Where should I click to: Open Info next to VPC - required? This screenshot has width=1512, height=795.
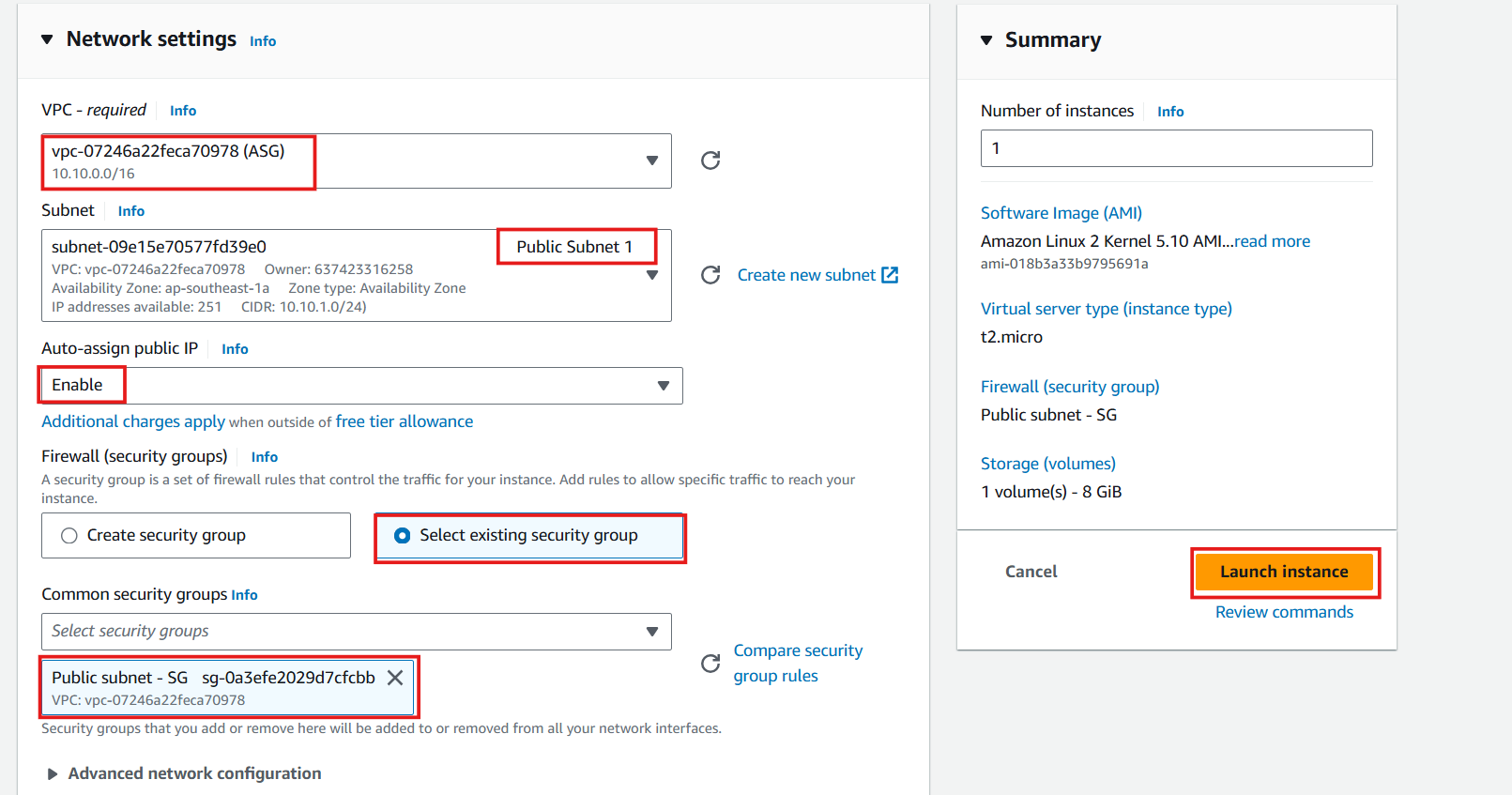pyautogui.click(x=183, y=111)
